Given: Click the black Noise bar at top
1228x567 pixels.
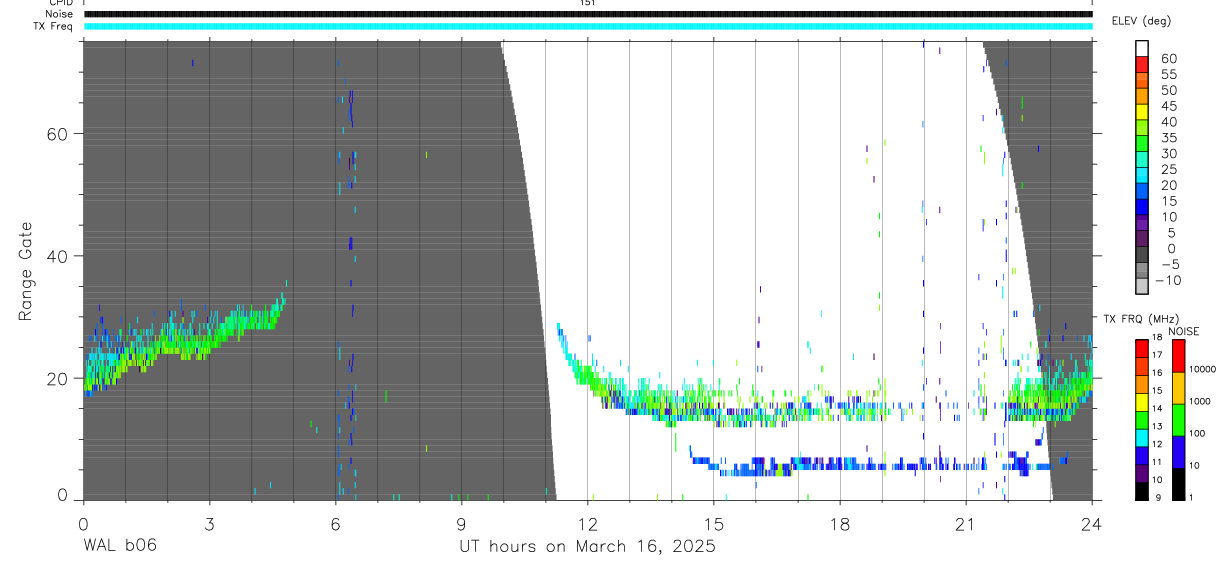Looking at the screenshot, I should click(588, 14).
